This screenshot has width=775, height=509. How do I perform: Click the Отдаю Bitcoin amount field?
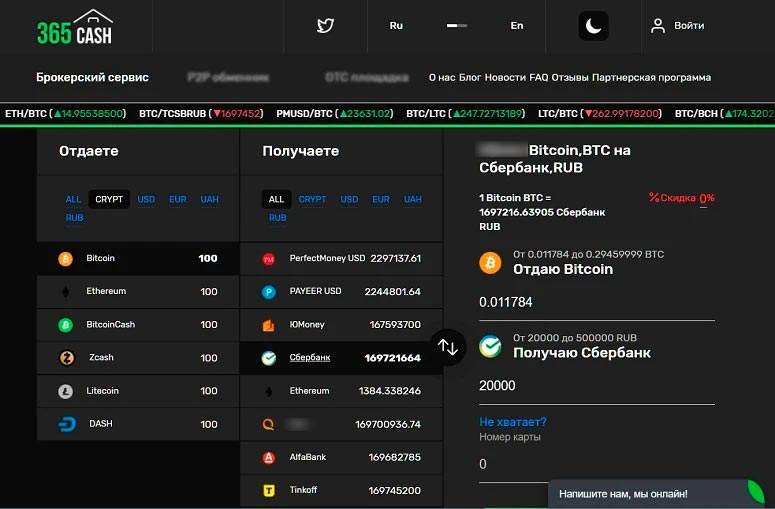tap(596, 302)
